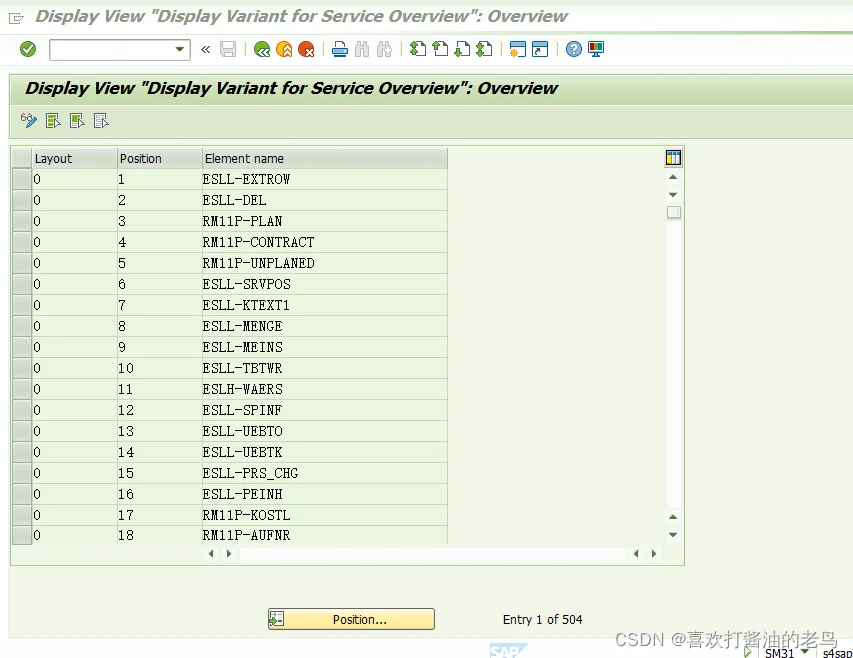
Task: Click the red Cancel icon
Action: [x=306, y=49]
